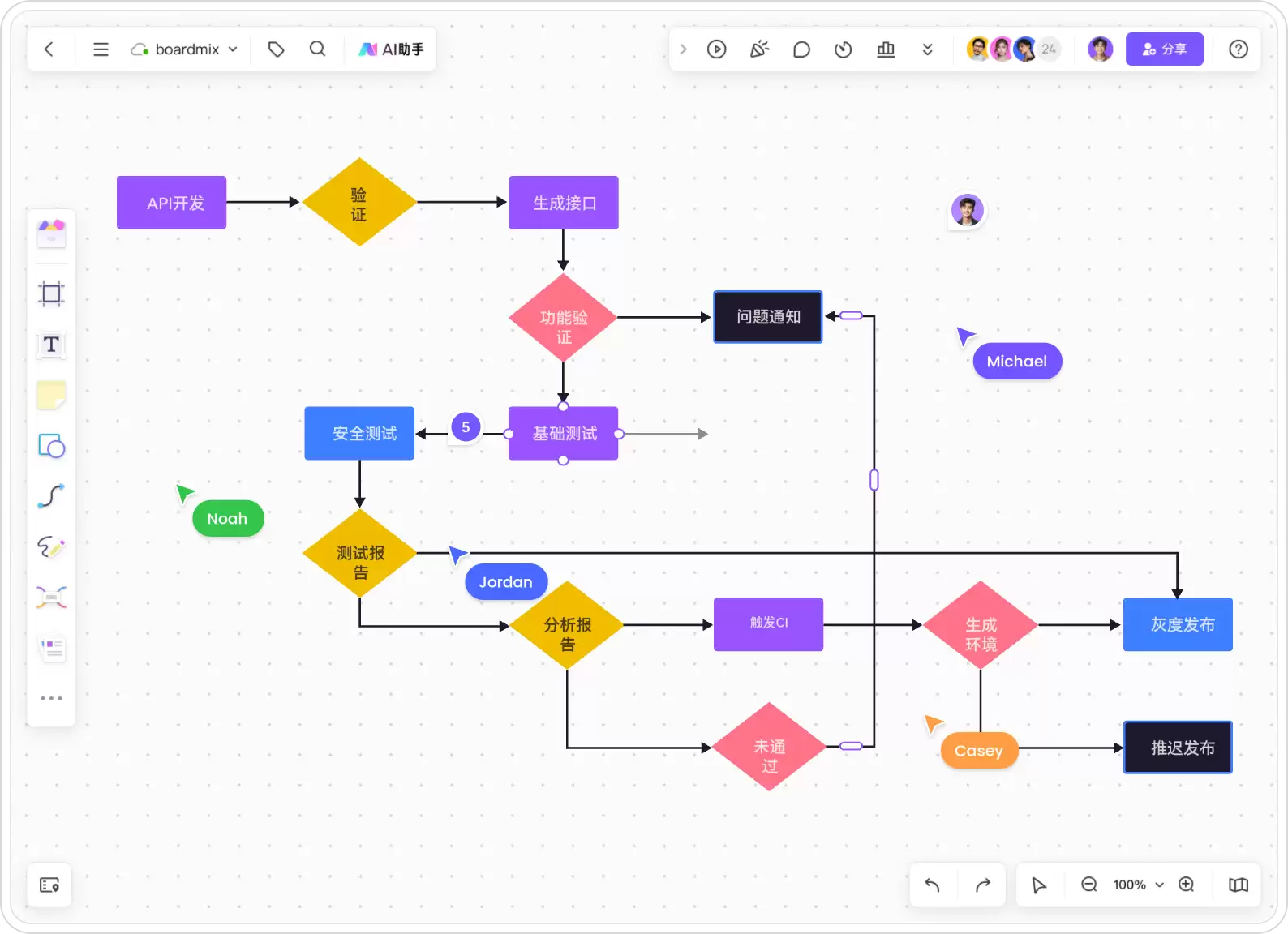The height and width of the screenshot is (934, 1288).
Task: Toggle the minimap view icon
Action: coord(1238,885)
